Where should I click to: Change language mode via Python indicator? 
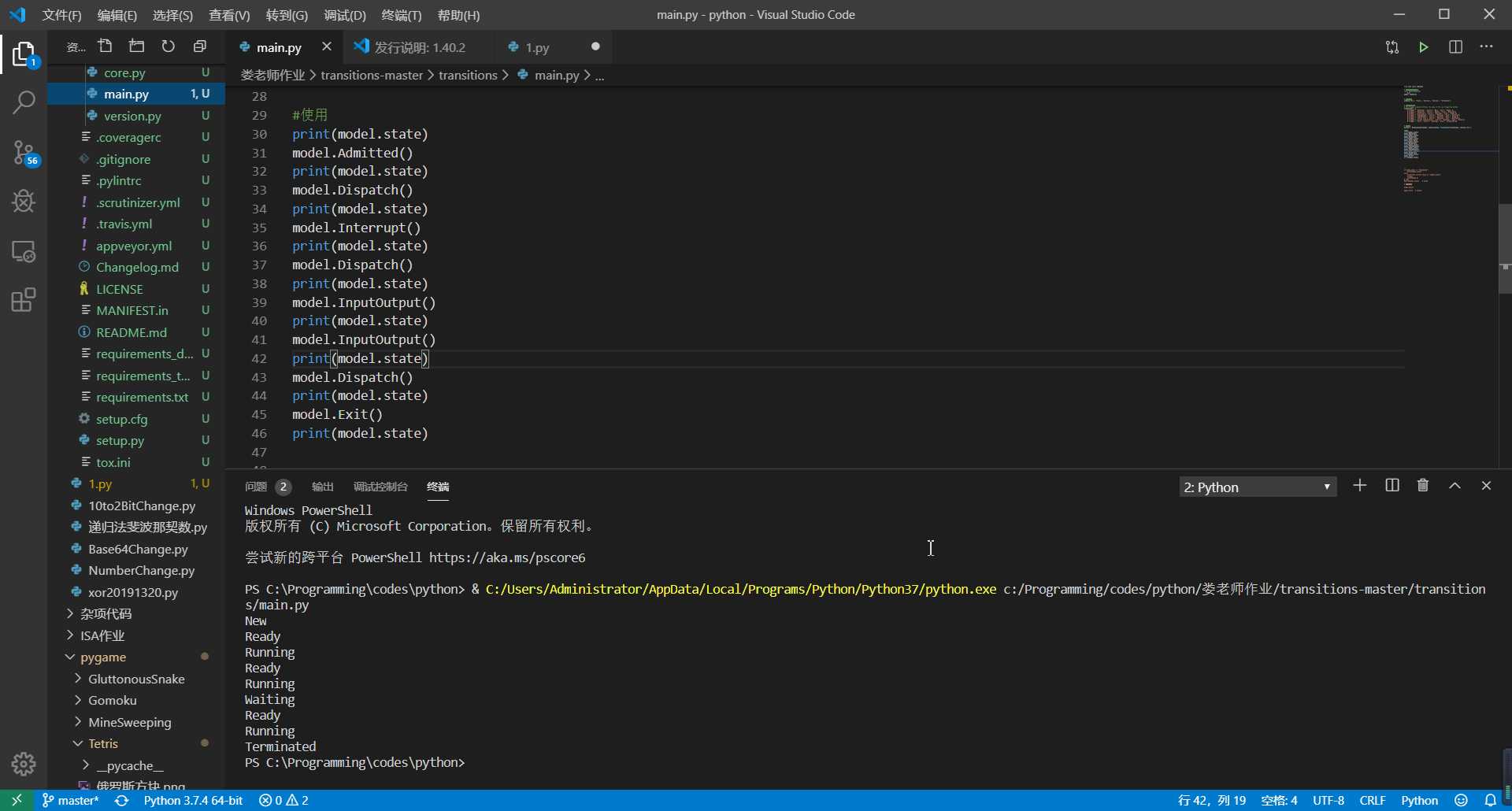tap(1419, 800)
